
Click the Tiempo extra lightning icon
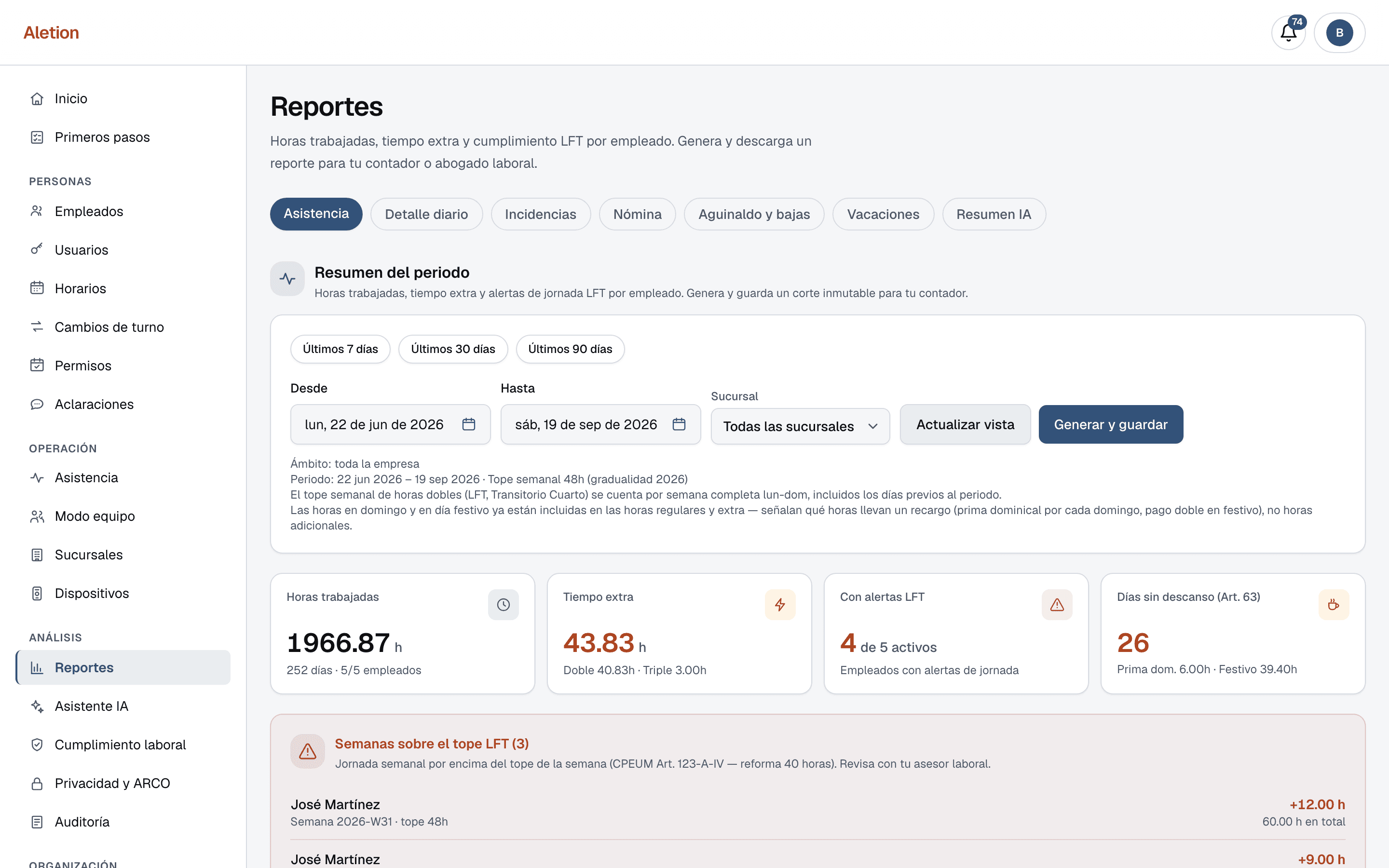pos(780,605)
